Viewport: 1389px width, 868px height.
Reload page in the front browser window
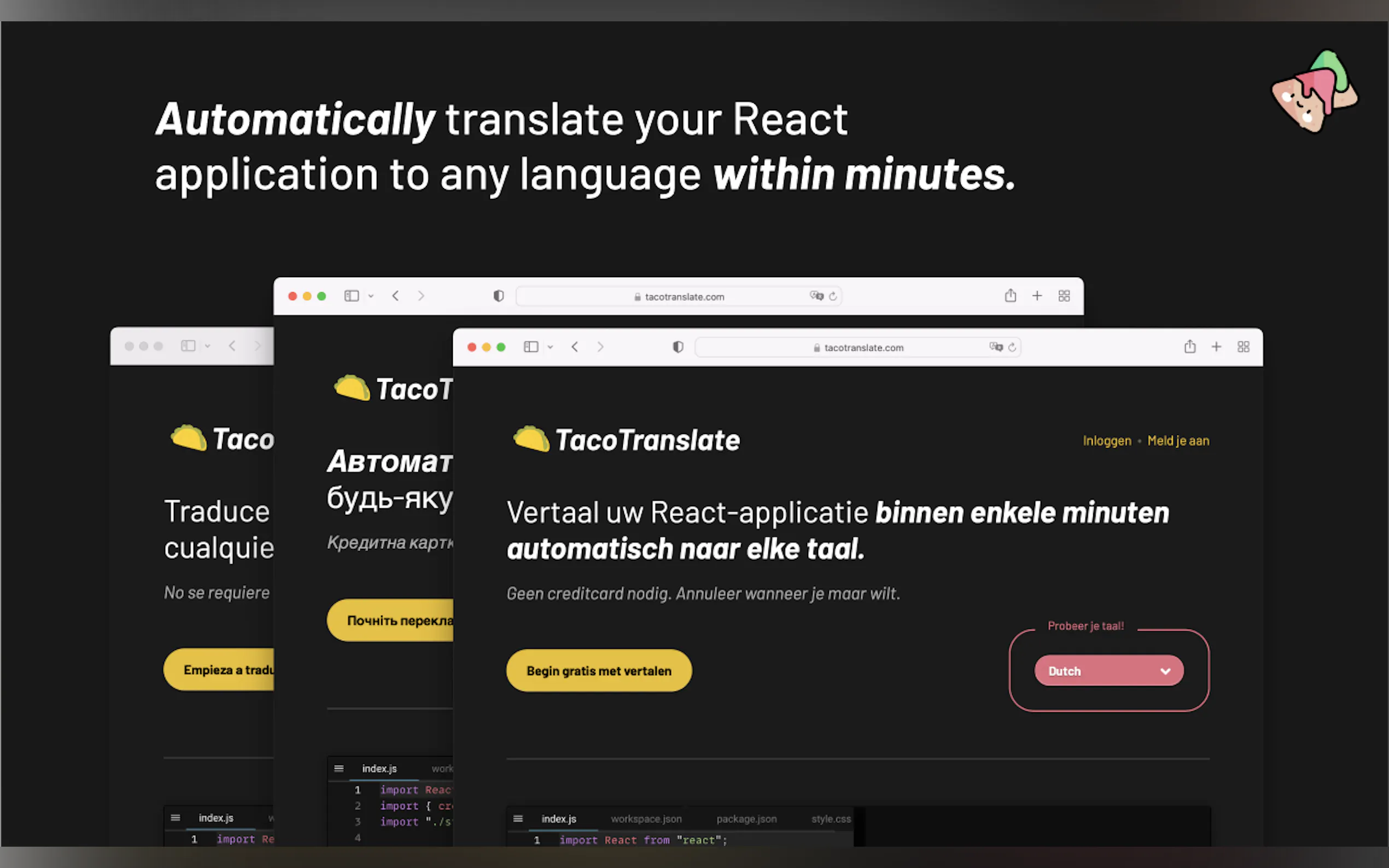(x=1012, y=347)
